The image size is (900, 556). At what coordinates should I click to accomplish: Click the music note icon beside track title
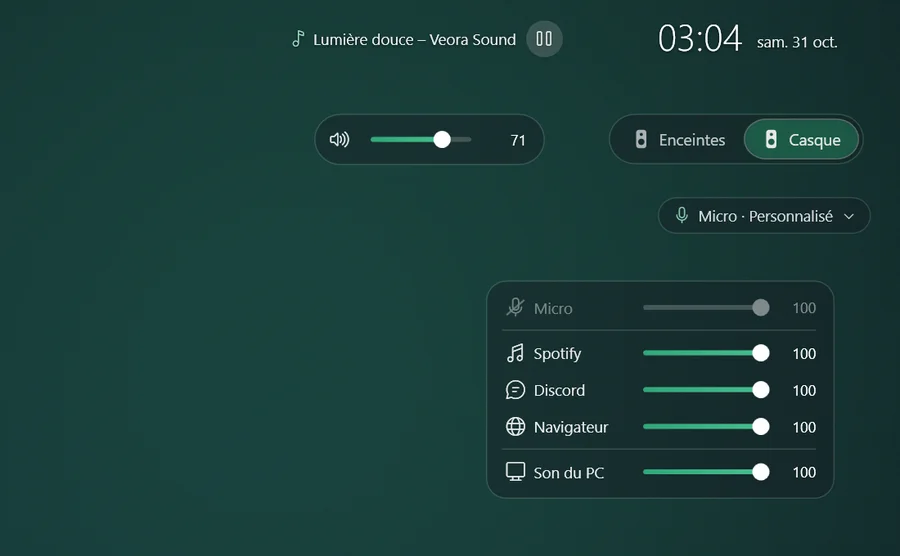(298, 39)
